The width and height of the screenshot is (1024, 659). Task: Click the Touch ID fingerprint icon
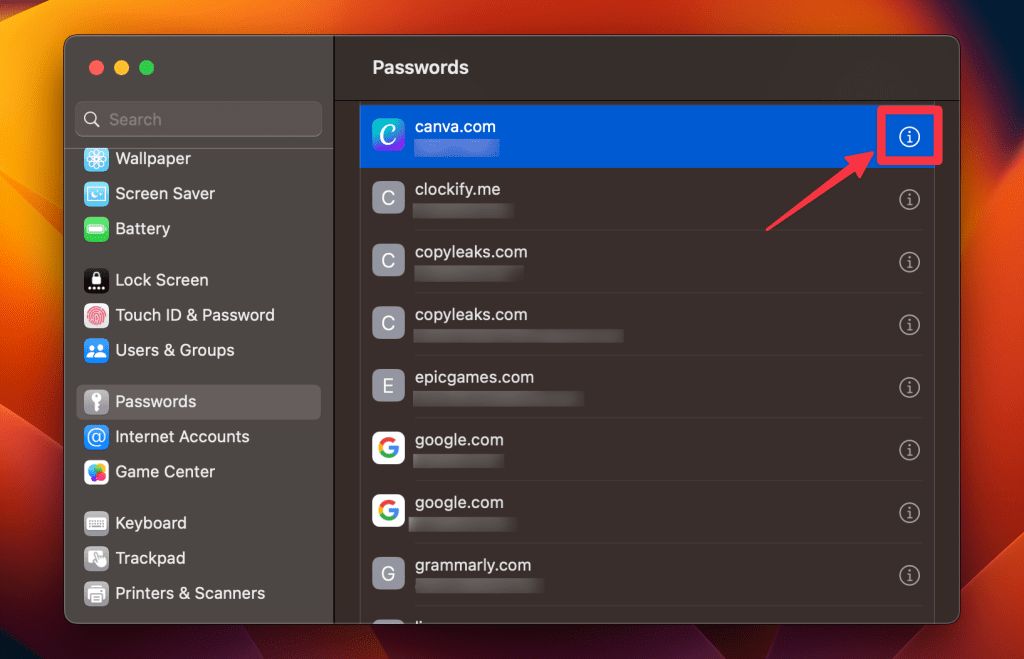coord(96,316)
